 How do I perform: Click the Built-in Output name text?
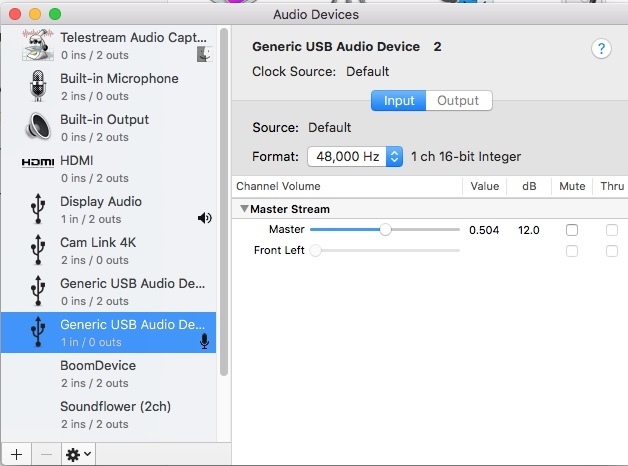(x=105, y=119)
